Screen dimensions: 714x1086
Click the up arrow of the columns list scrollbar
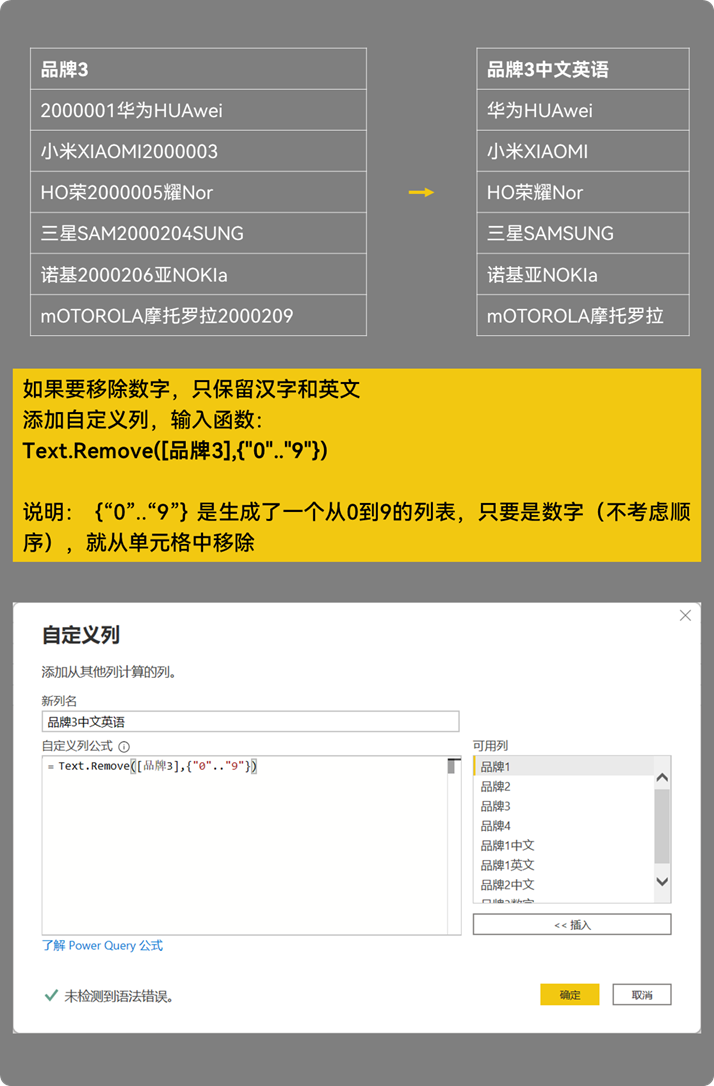point(662,778)
